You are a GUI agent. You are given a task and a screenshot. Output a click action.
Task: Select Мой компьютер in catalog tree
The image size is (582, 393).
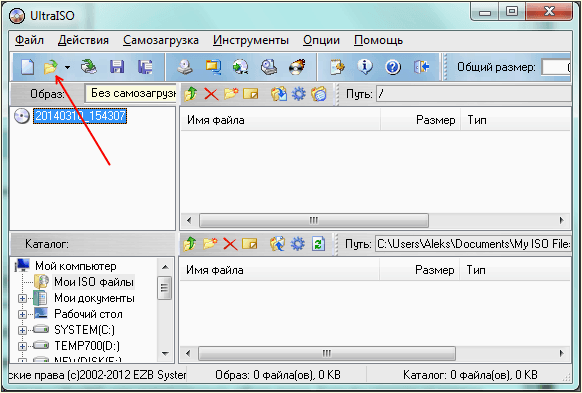pos(75,266)
